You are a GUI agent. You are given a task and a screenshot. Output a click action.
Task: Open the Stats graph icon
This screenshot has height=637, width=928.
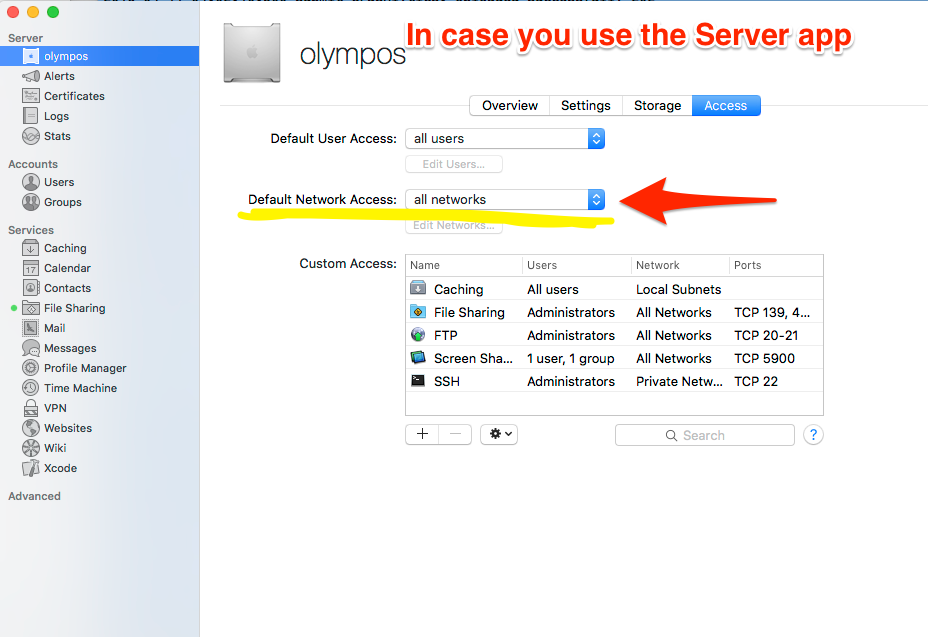pyautogui.click(x=31, y=136)
